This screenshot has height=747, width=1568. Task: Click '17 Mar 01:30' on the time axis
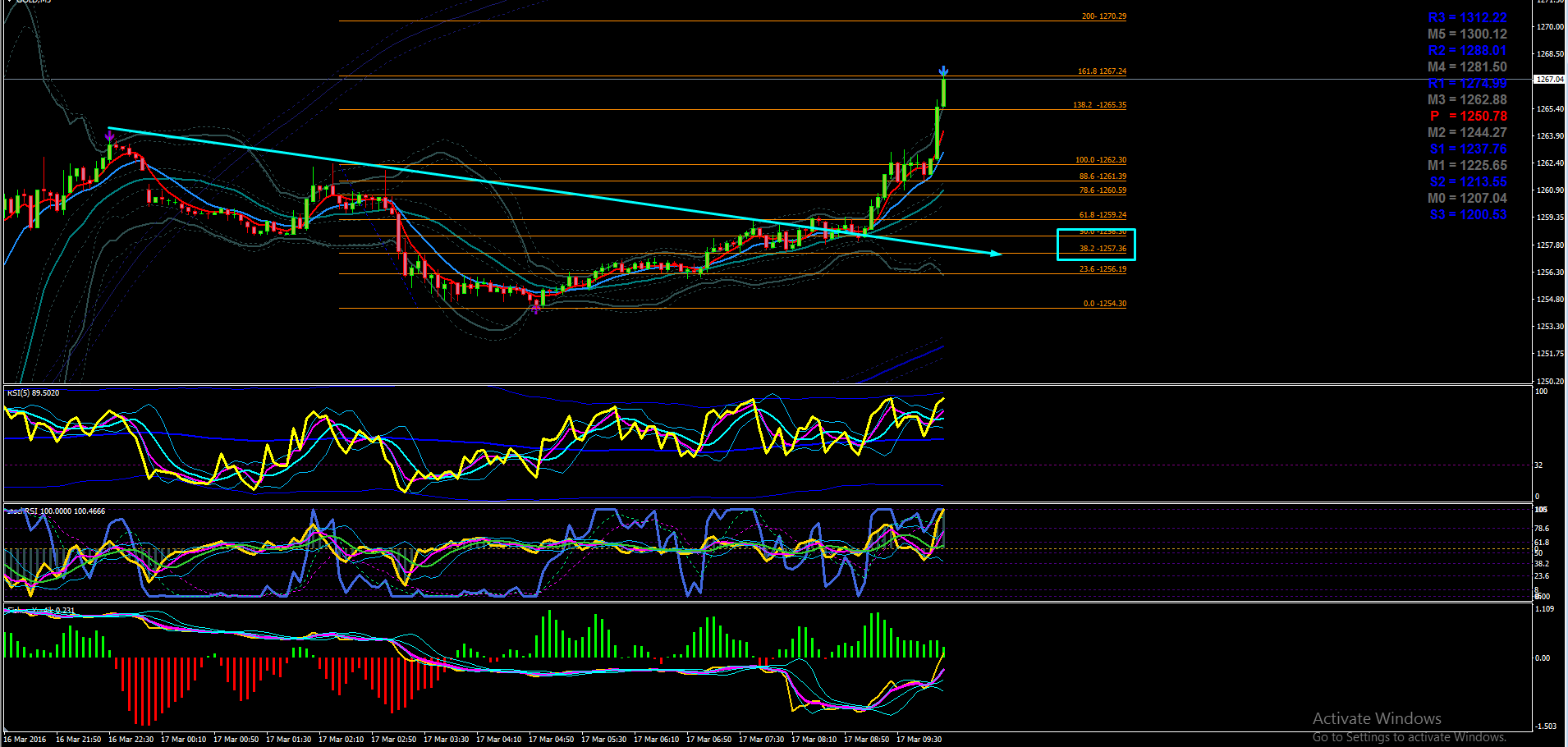coord(288,740)
